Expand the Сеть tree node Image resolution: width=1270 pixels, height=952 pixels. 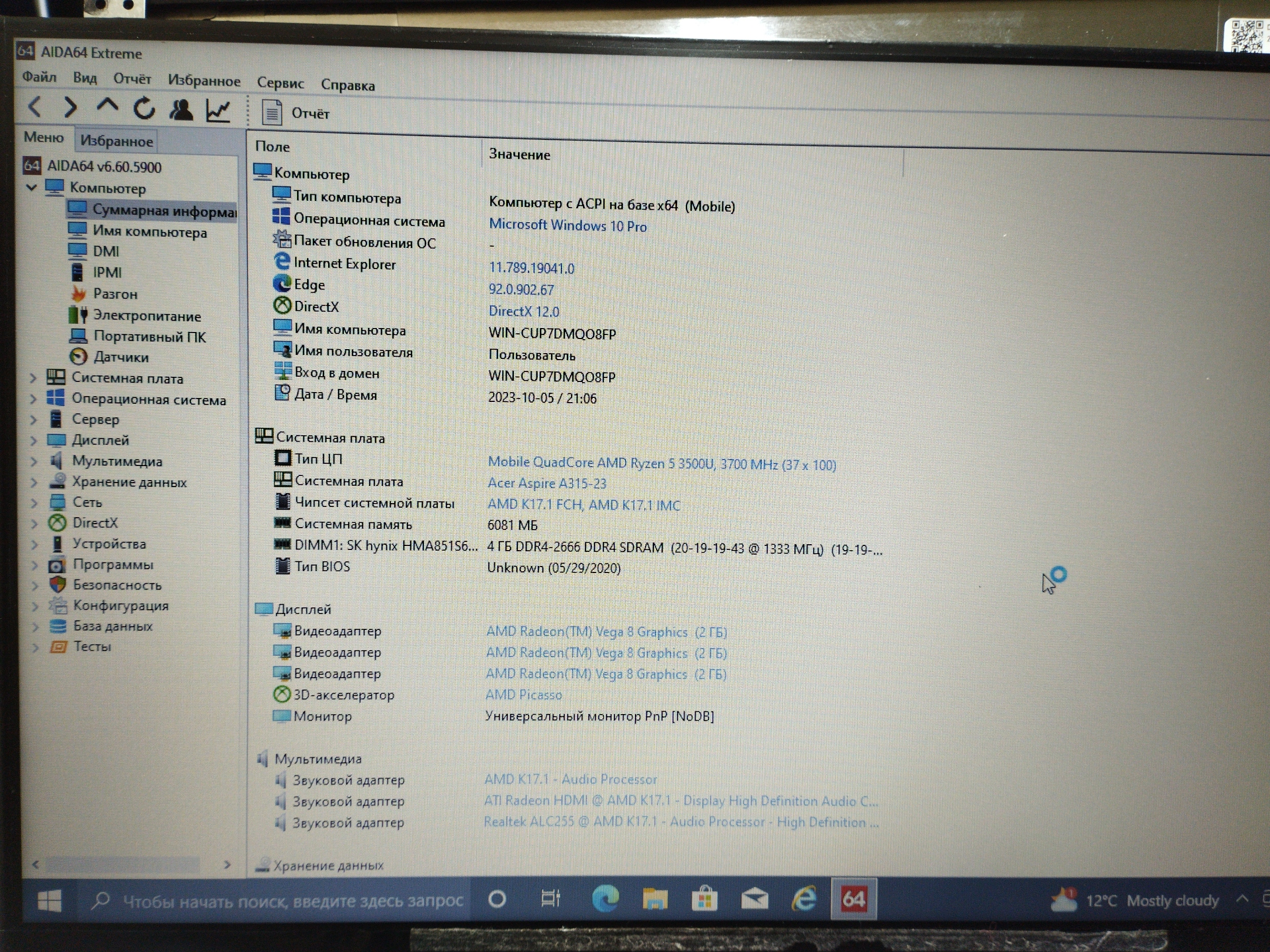pos(34,502)
